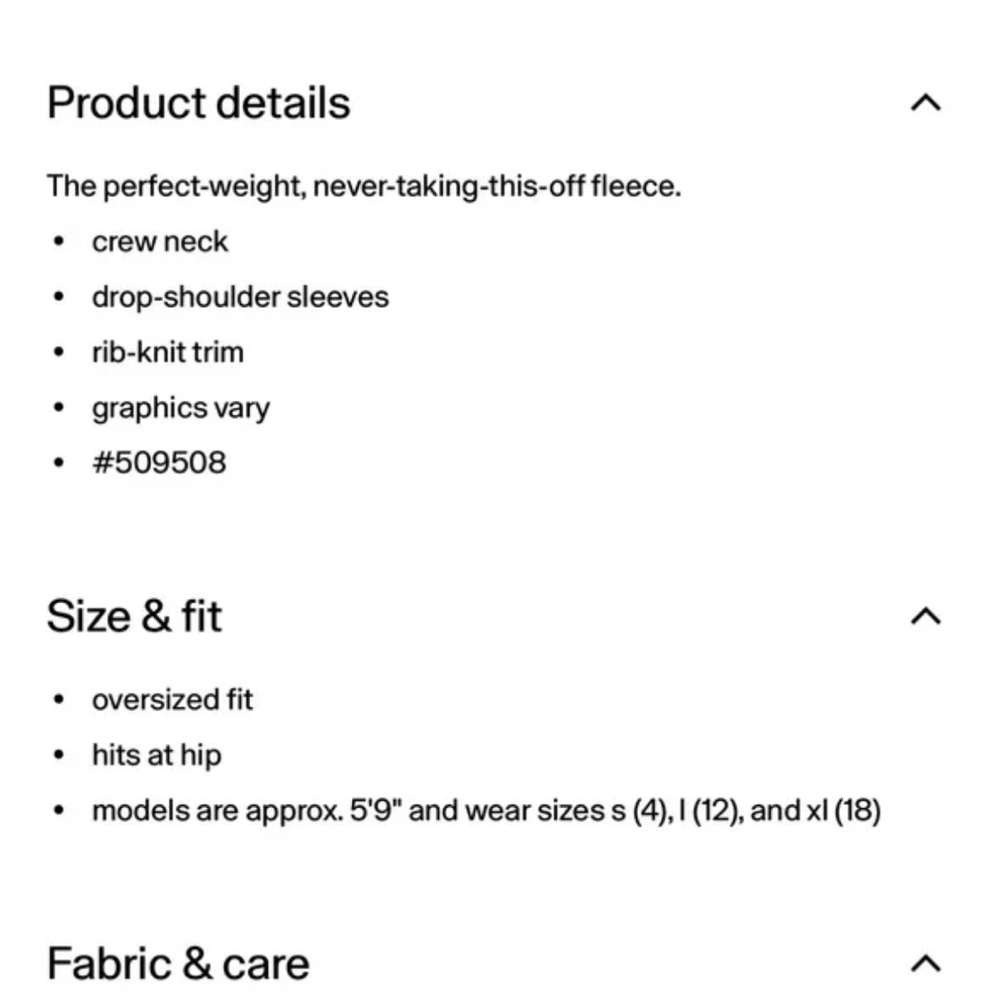Click the perfect-weight fleece description sentence
This screenshot has height=1000, width=1000.
point(363,186)
